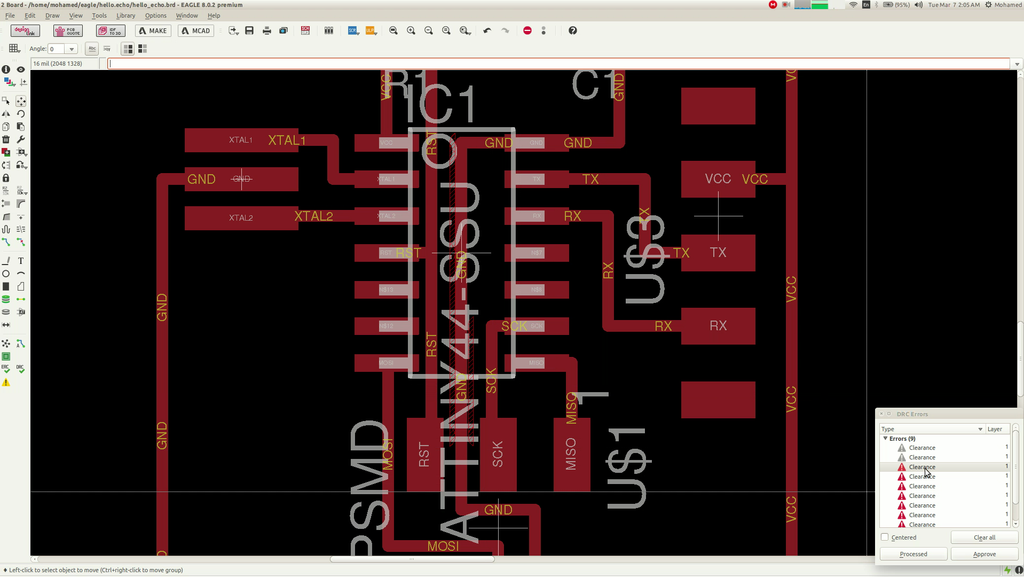Open the Design Link button in toolbar

point(25,31)
